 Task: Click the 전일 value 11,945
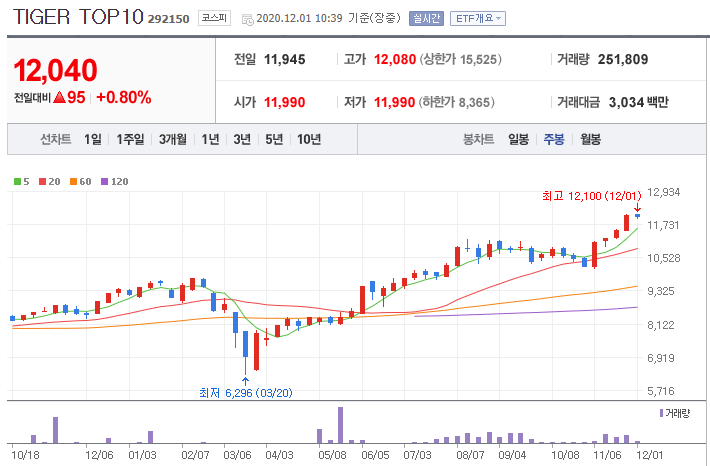[284, 59]
